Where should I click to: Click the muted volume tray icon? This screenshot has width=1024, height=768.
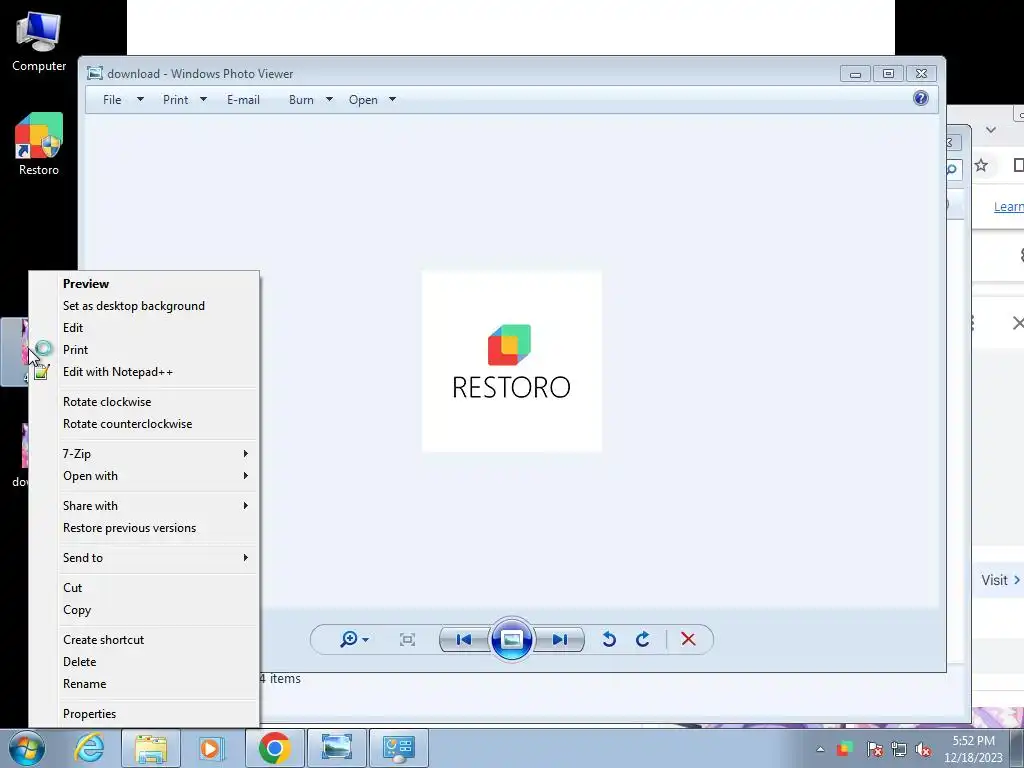(x=923, y=749)
